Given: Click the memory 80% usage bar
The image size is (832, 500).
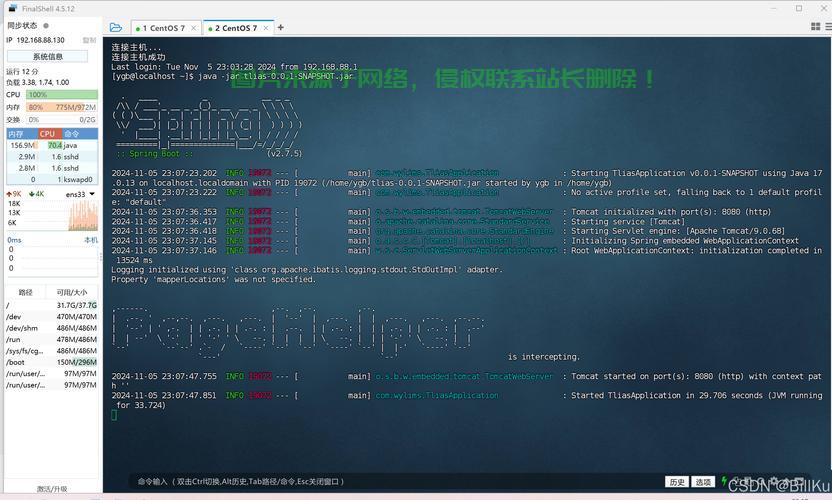Looking at the screenshot, I should (62, 107).
